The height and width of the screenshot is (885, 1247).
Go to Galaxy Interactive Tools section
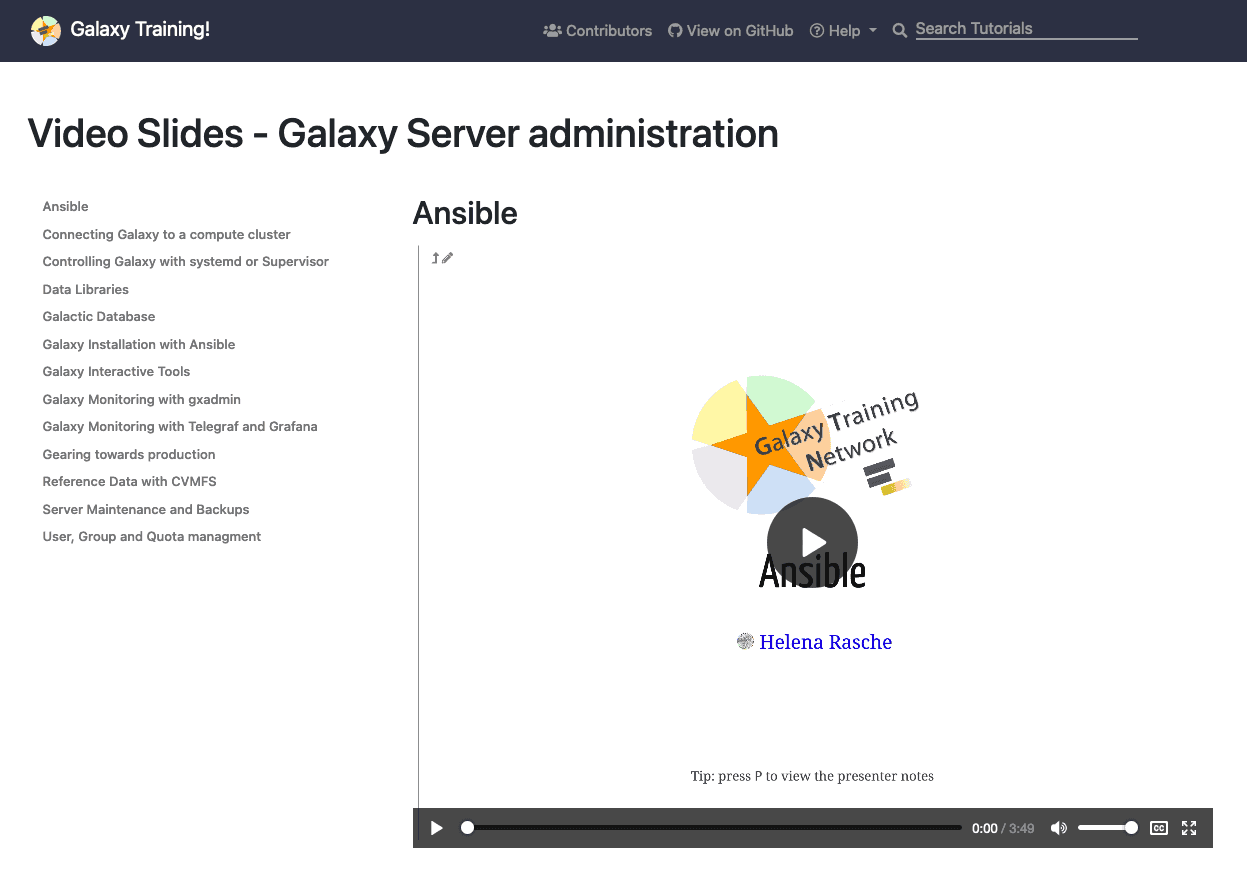tap(116, 371)
